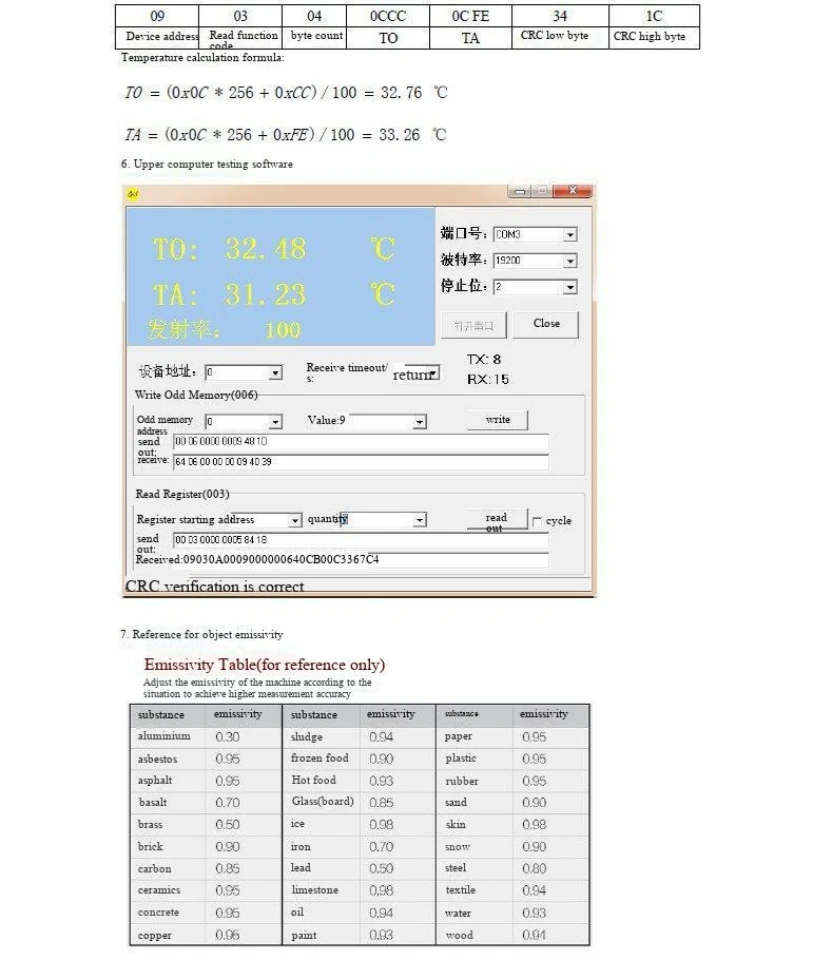This screenshot has height=960, width=813.
Task: Click the emissivity value 100 display
Action: click(283, 330)
